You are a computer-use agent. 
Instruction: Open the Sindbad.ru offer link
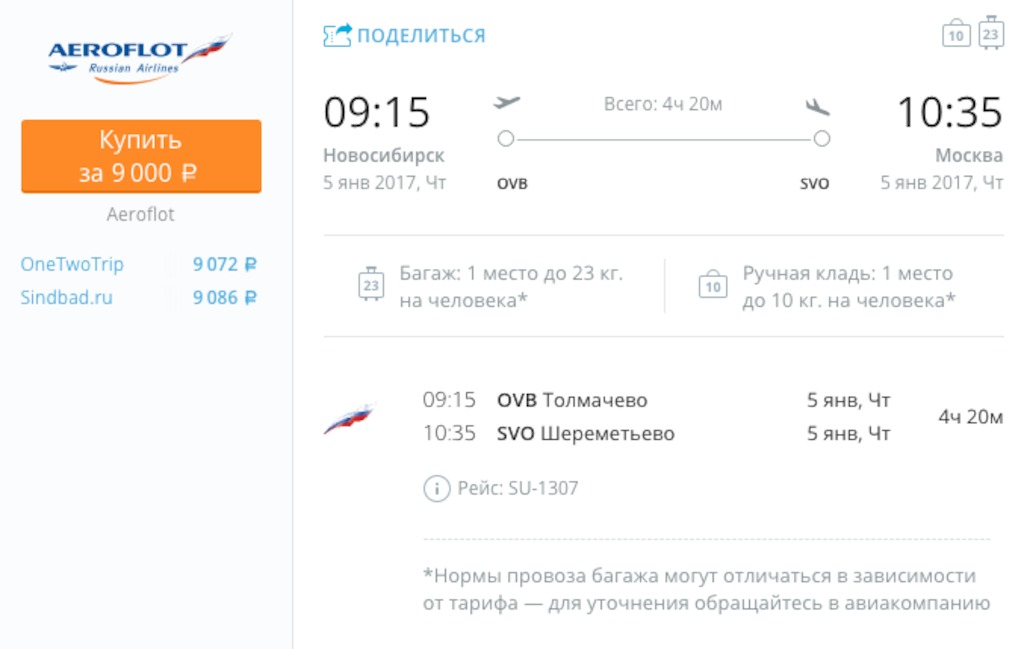67,298
